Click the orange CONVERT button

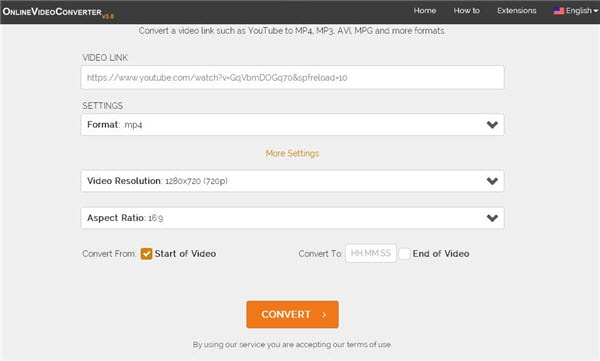point(292,314)
